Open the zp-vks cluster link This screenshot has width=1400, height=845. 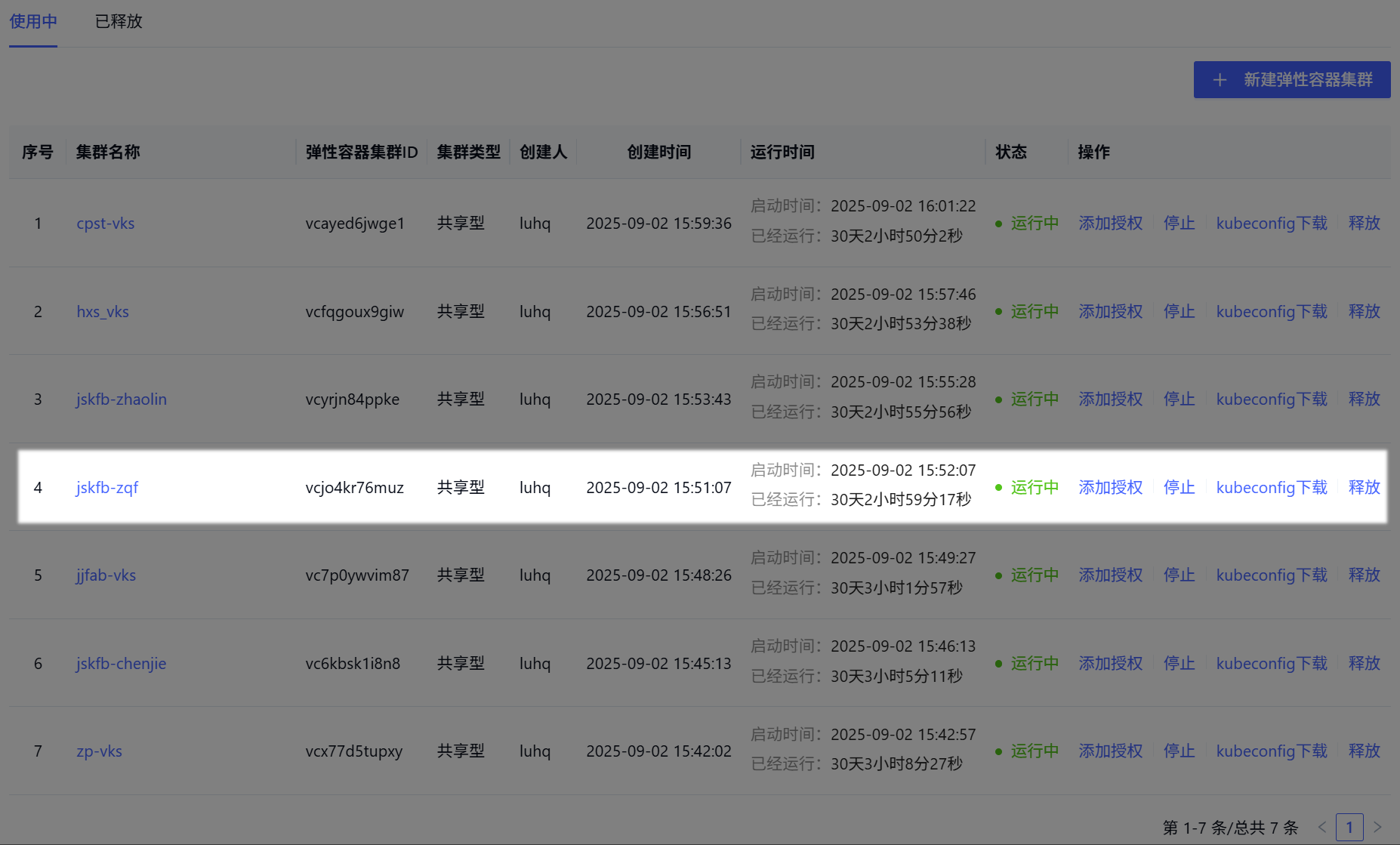(x=99, y=751)
